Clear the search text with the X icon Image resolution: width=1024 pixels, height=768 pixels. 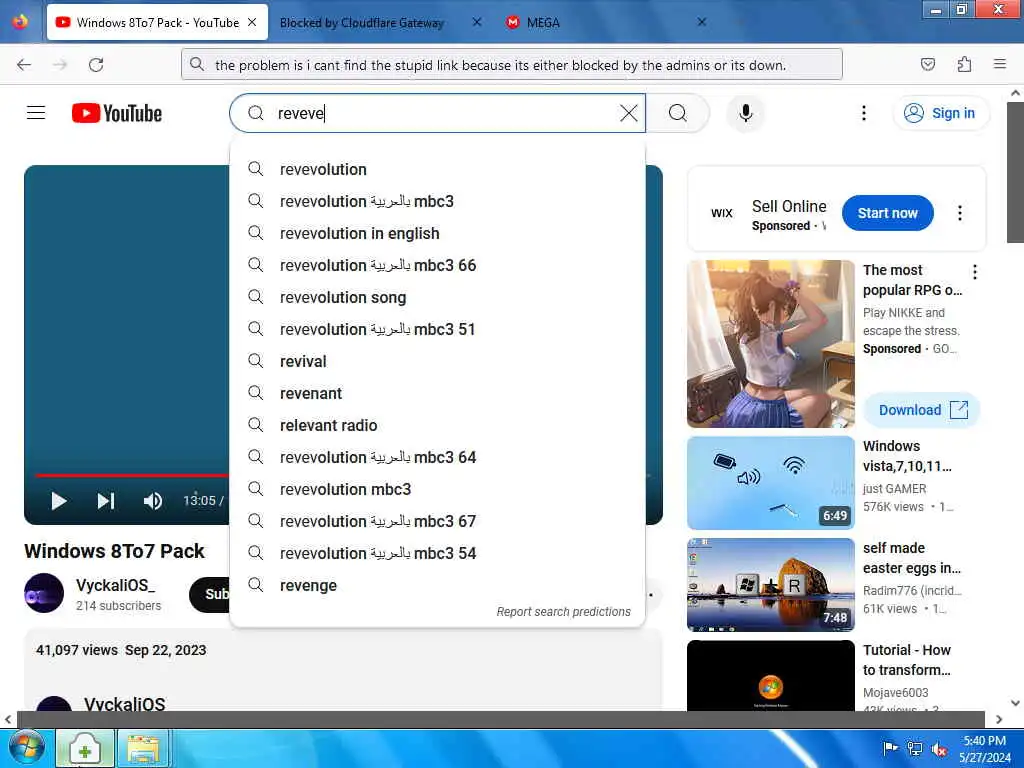628,113
